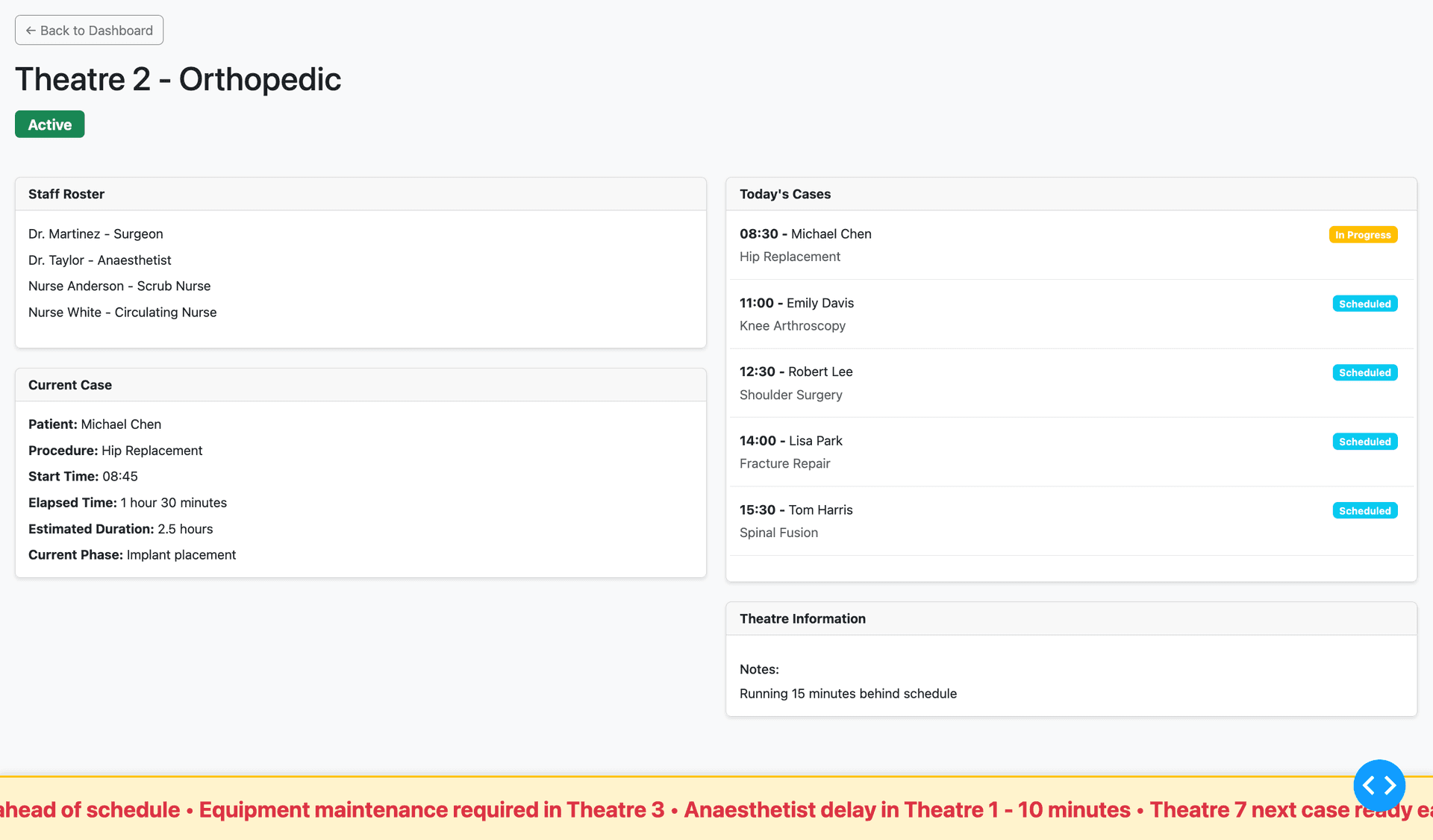Click the Scheduled badge for Robert Lee
The width and height of the screenshot is (1433, 840).
tap(1364, 372)
